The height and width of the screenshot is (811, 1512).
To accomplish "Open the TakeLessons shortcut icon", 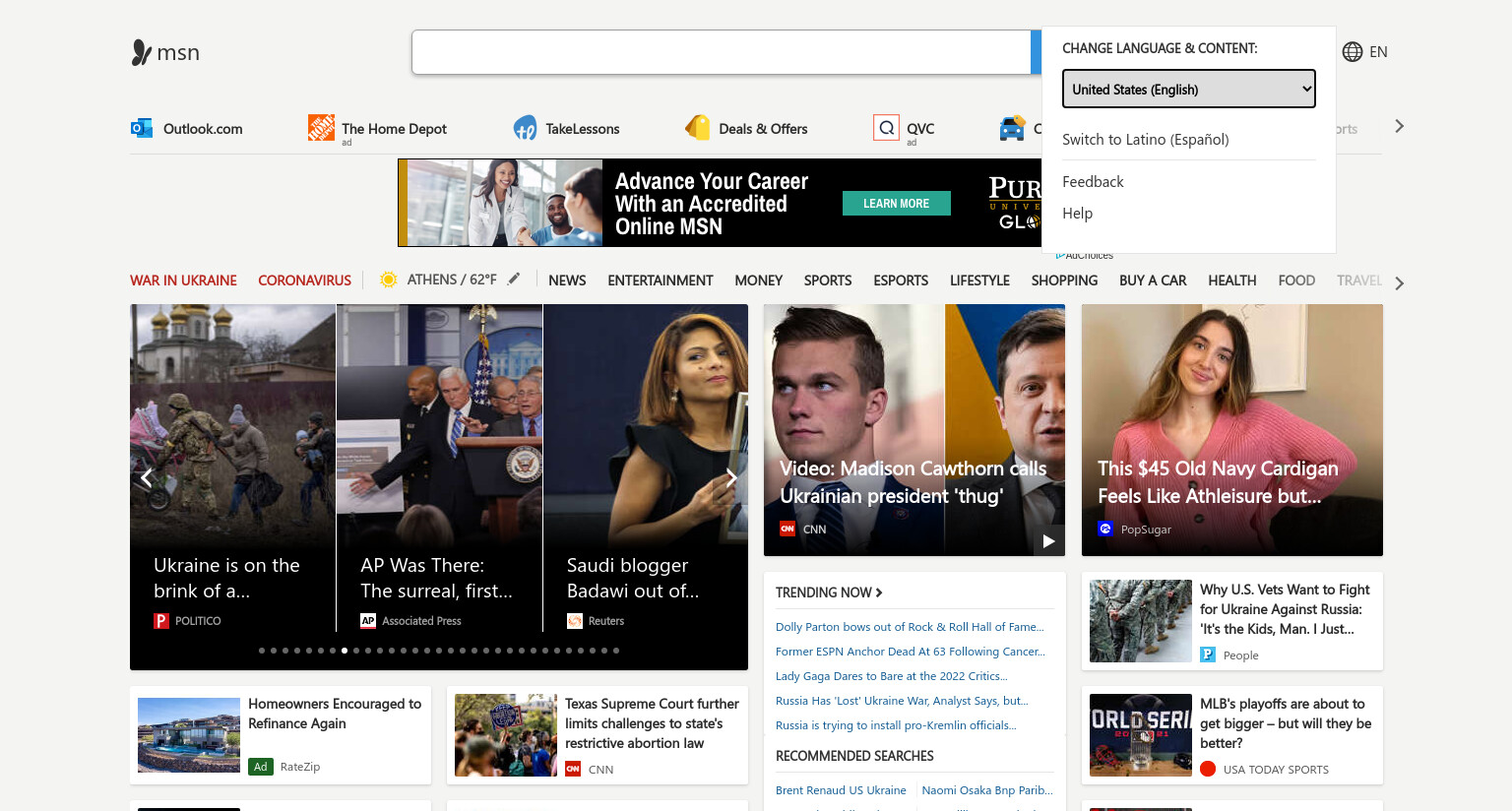I will [525, 128].
